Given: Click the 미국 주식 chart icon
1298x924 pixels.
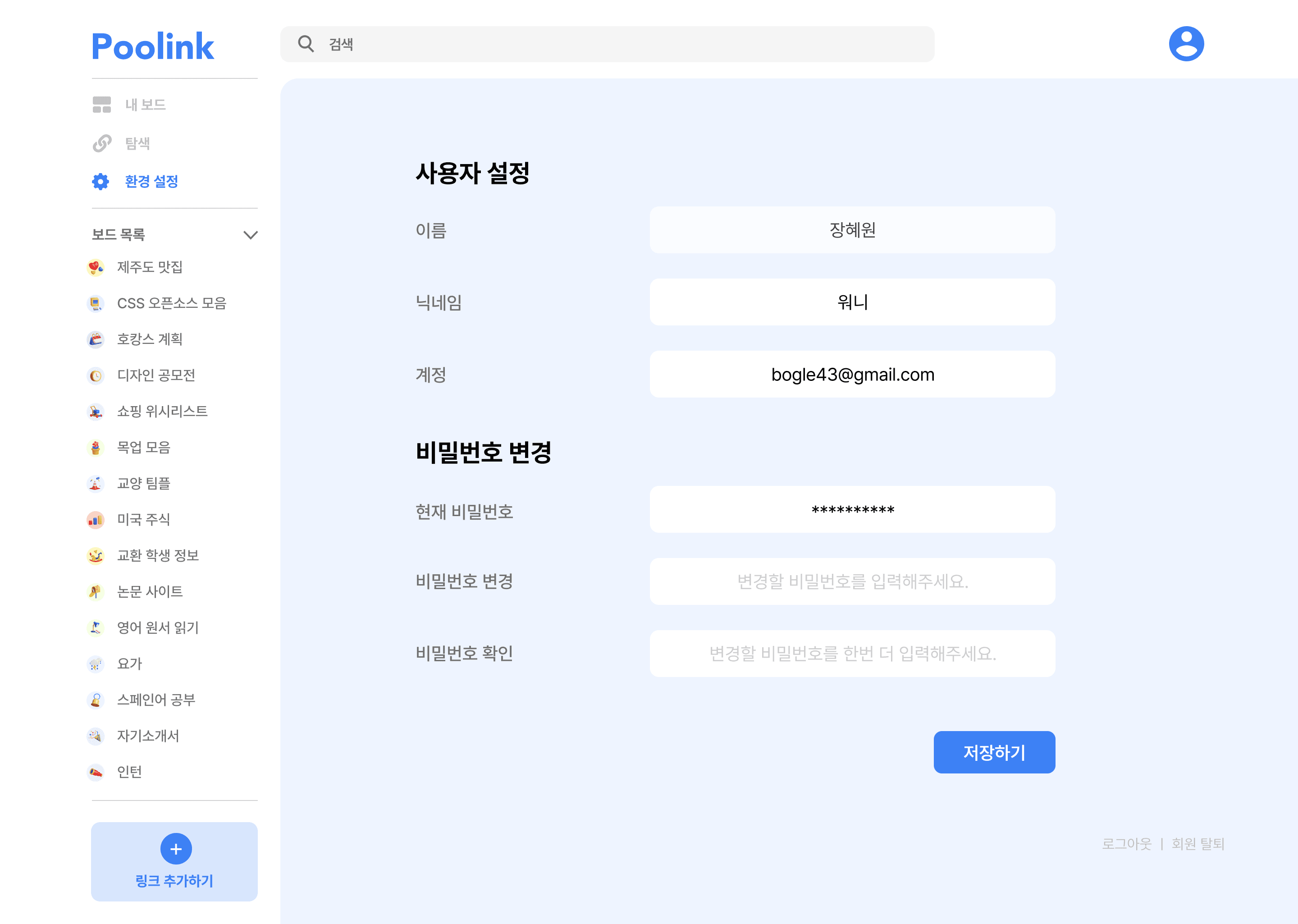Looking at the screenshot, I should point(96,519).
